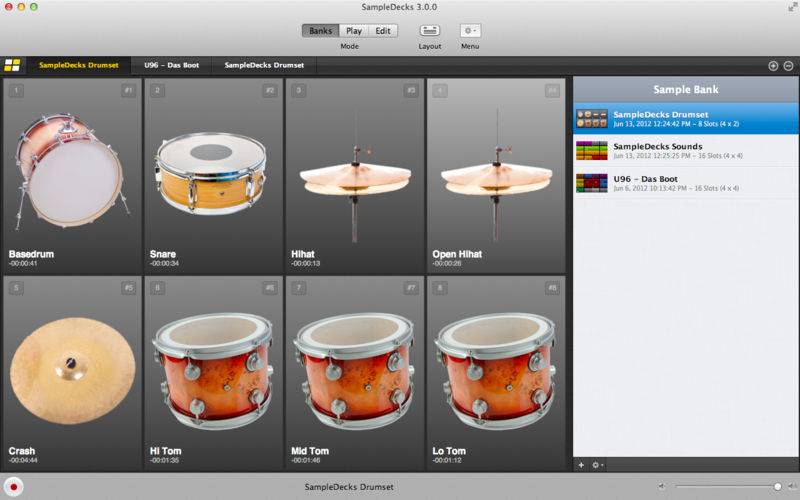Image resolution: width=800 pixels, height=500 pixels.
Task: Select U96 - Das Boot bank in list
Action: click(x=686, y=183)
